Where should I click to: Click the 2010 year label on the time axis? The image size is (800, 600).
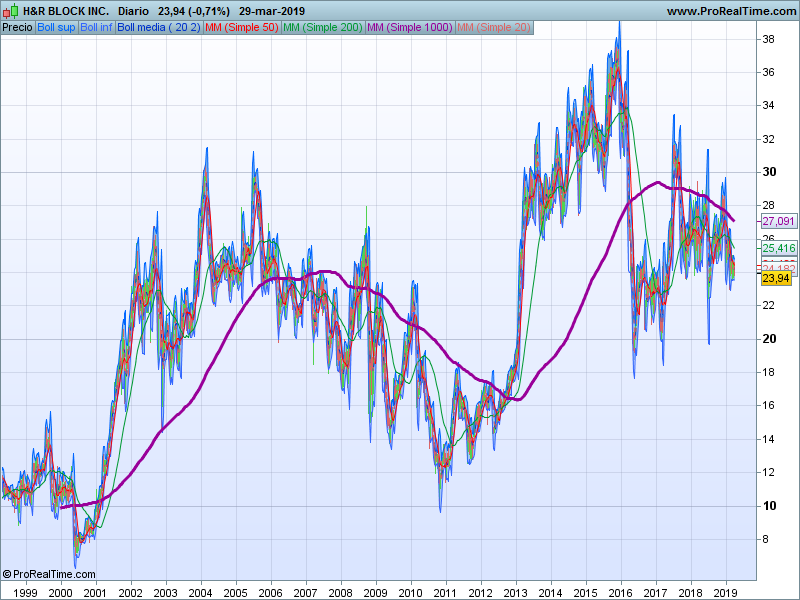pyautogui.click(x=410, y=593)
